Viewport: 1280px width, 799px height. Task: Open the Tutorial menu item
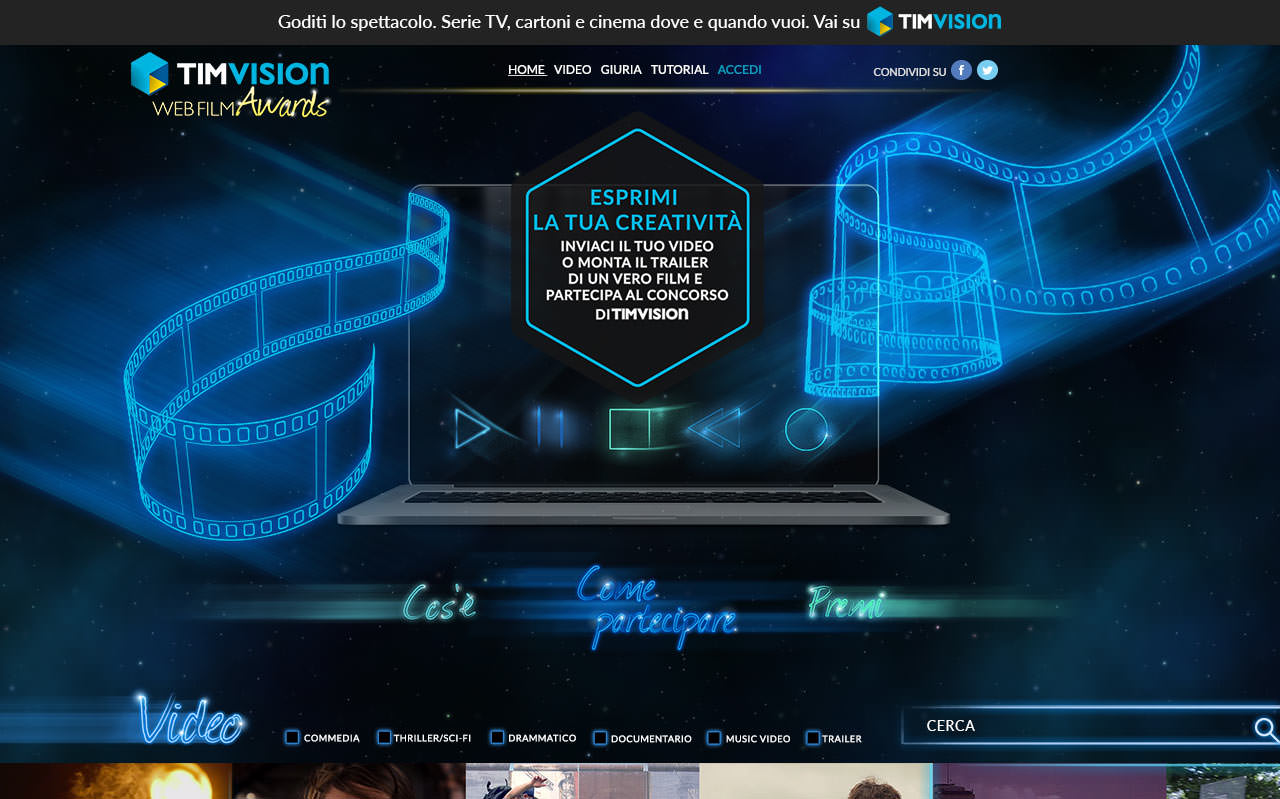pos(680,70)
